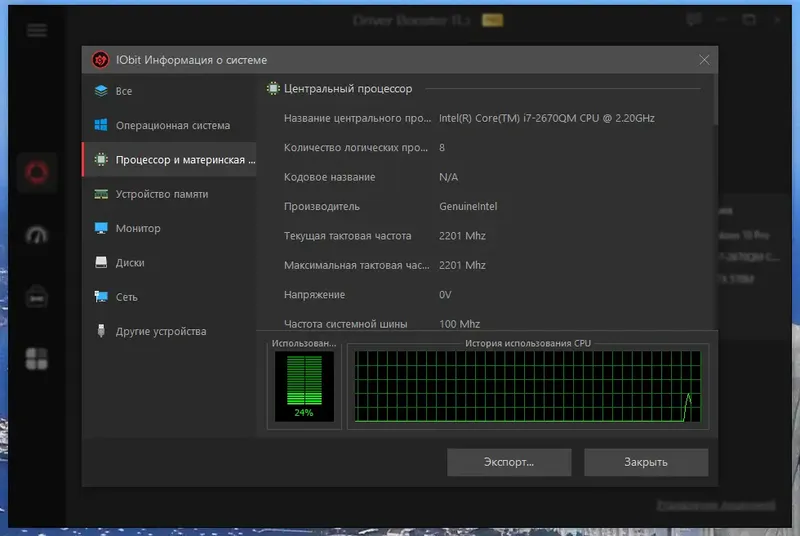Viewport: 800px width, 536px height.
Task: Click the network icon beside Сеть
Action: [101, 296]
